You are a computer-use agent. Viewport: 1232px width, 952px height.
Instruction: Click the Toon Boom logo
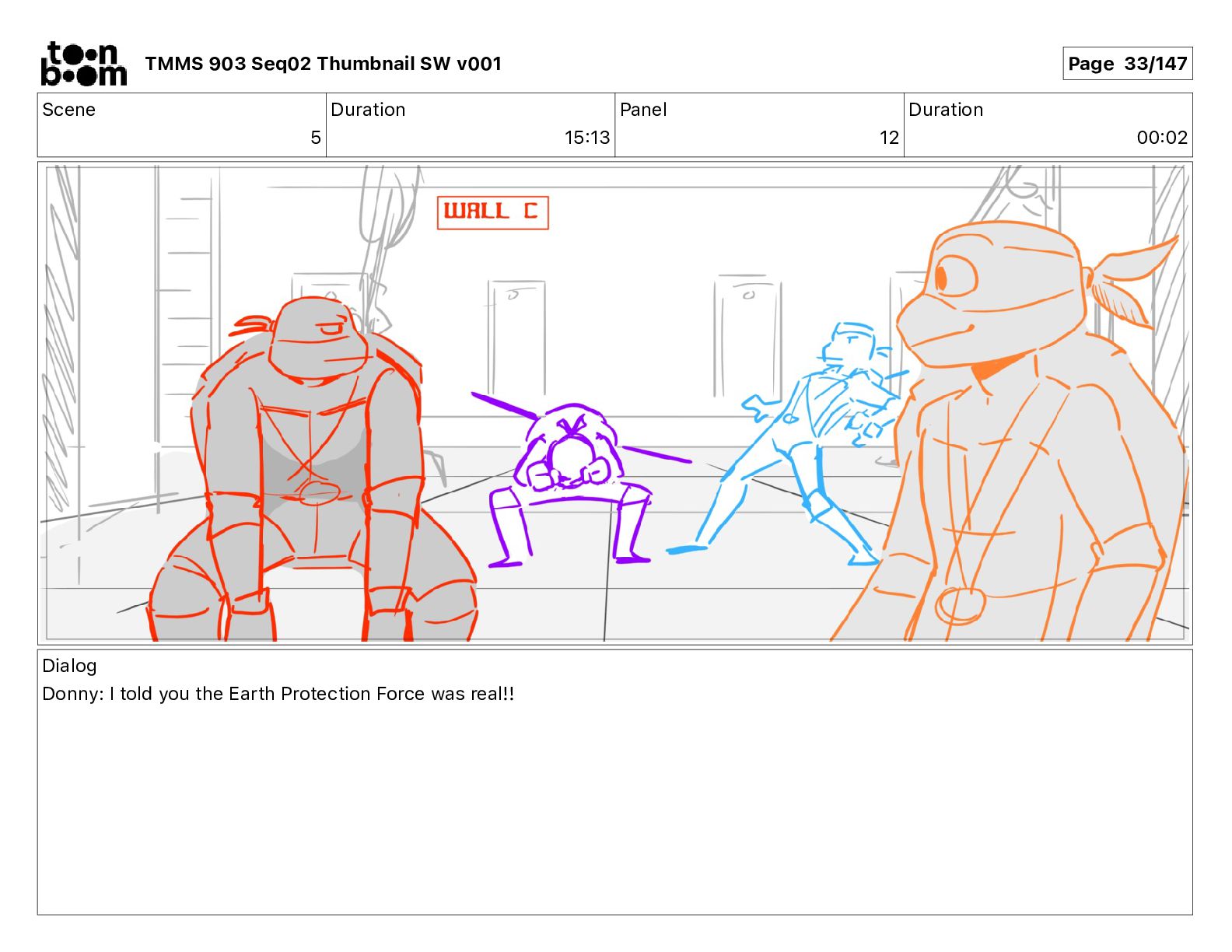pyautogui.click(x=83, y=64)
